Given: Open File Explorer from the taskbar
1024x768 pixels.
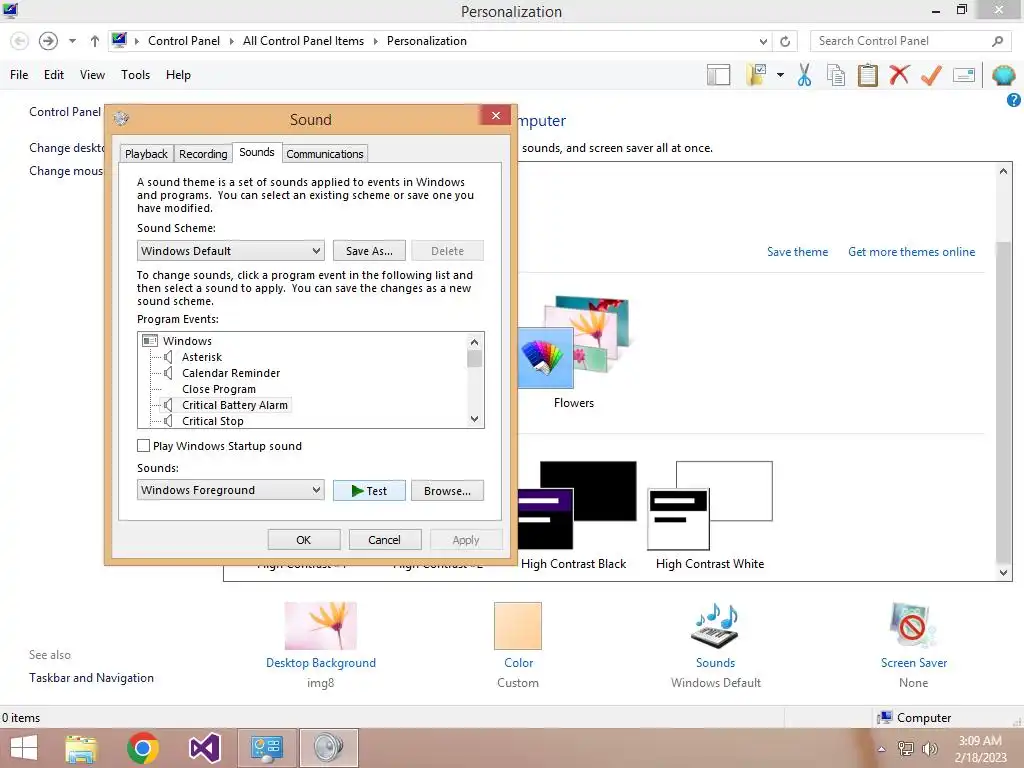Looking at the screenshot, I should click(81, 748).
